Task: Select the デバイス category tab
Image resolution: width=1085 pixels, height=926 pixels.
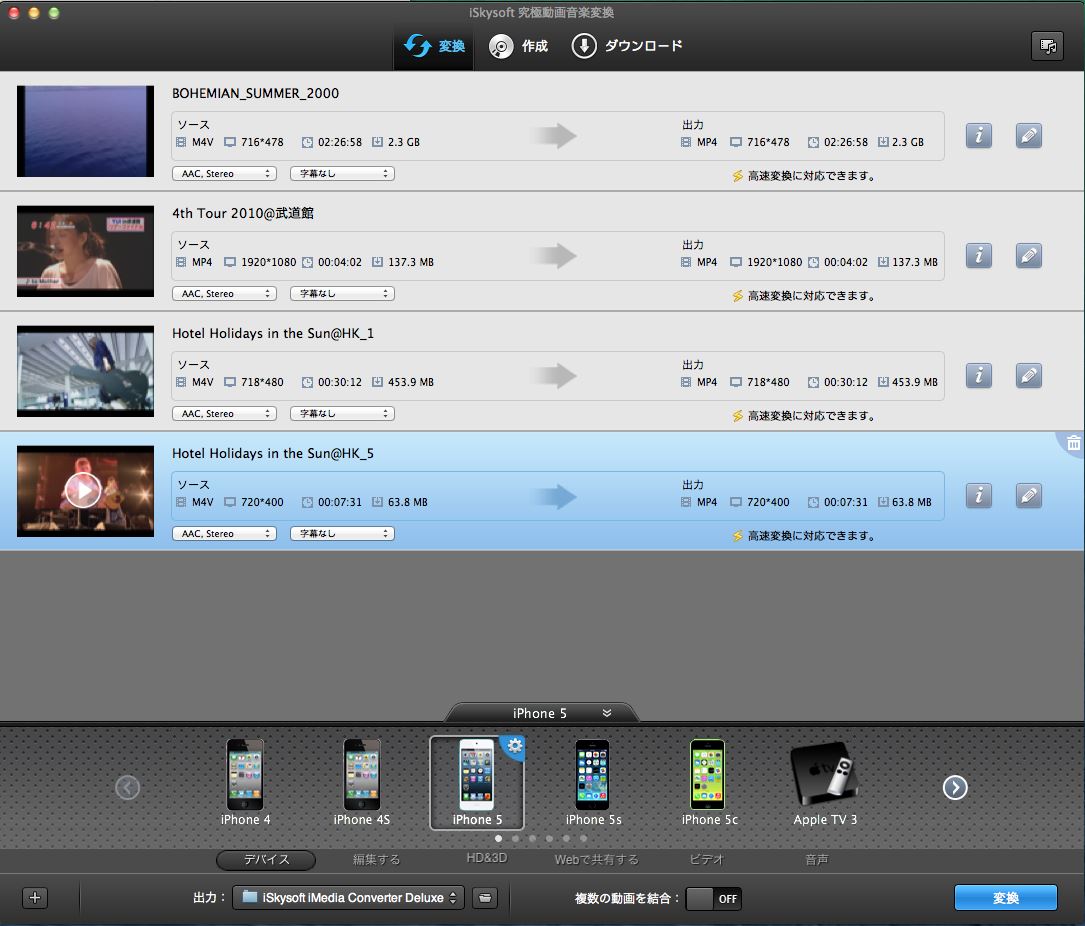Action: click(x=266, y=860)
